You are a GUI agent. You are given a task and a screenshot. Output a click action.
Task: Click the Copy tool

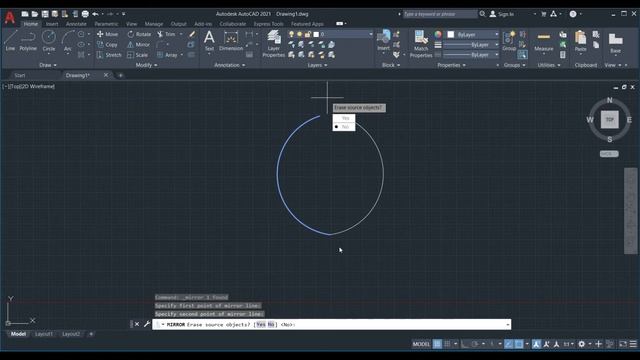[107, 44]
